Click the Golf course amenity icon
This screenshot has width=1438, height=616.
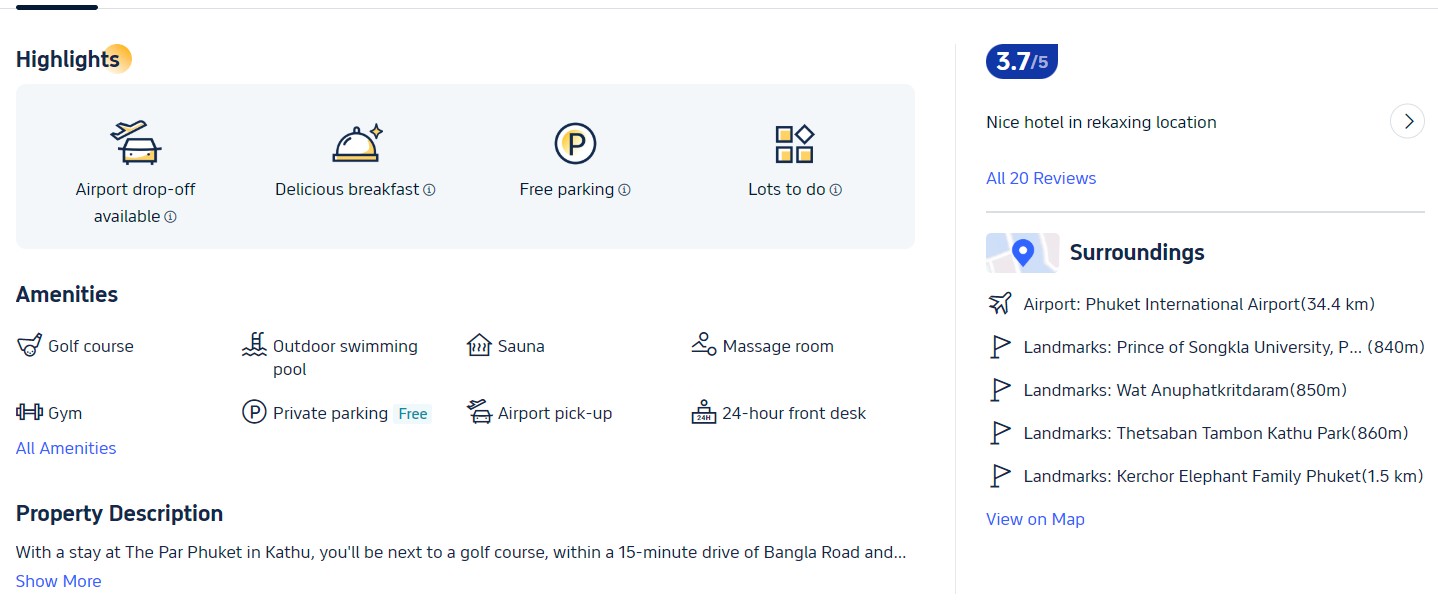28,346
